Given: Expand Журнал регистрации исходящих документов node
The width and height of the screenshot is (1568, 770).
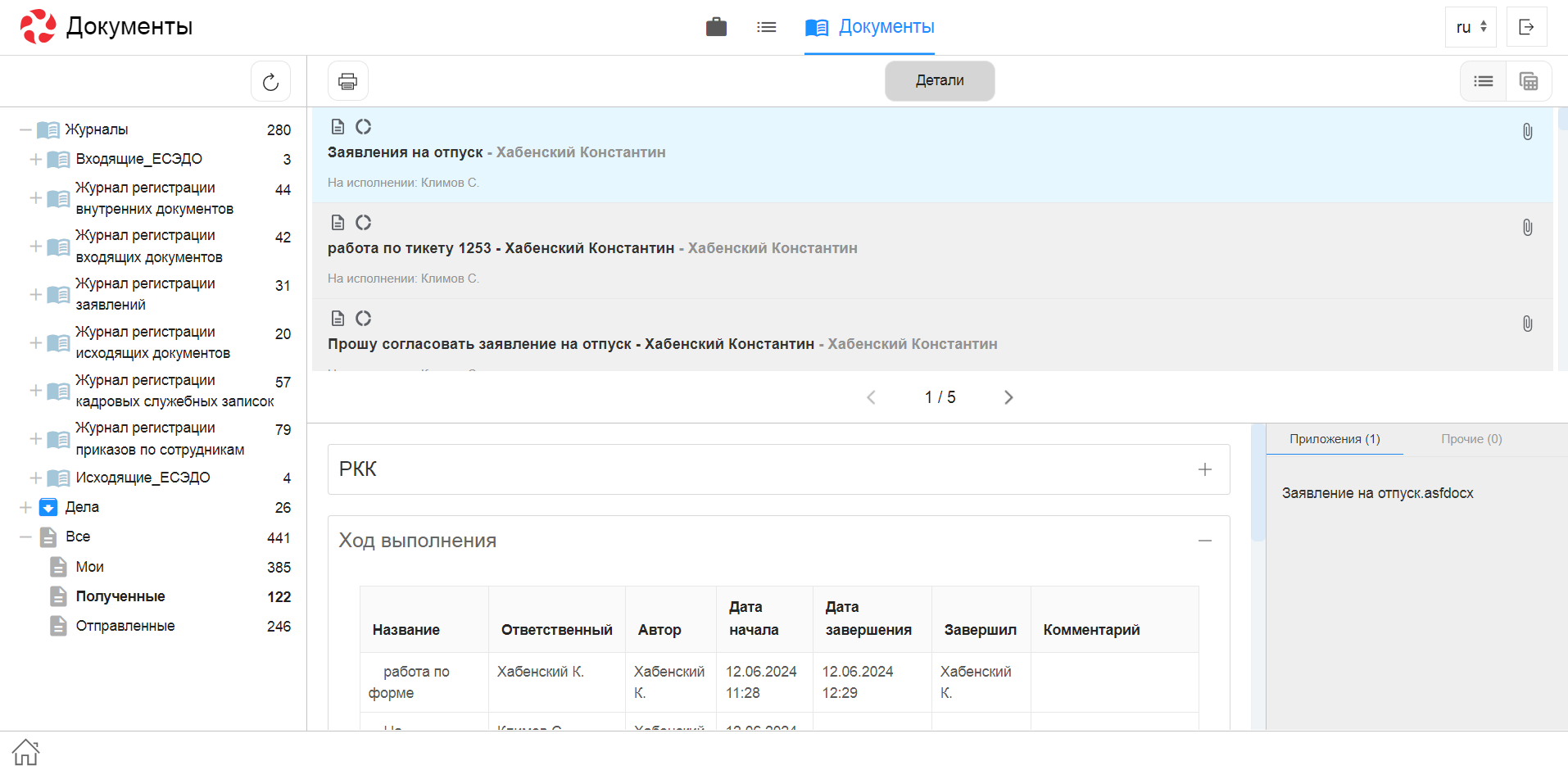Looking at the screenshot, I should 35,342.
